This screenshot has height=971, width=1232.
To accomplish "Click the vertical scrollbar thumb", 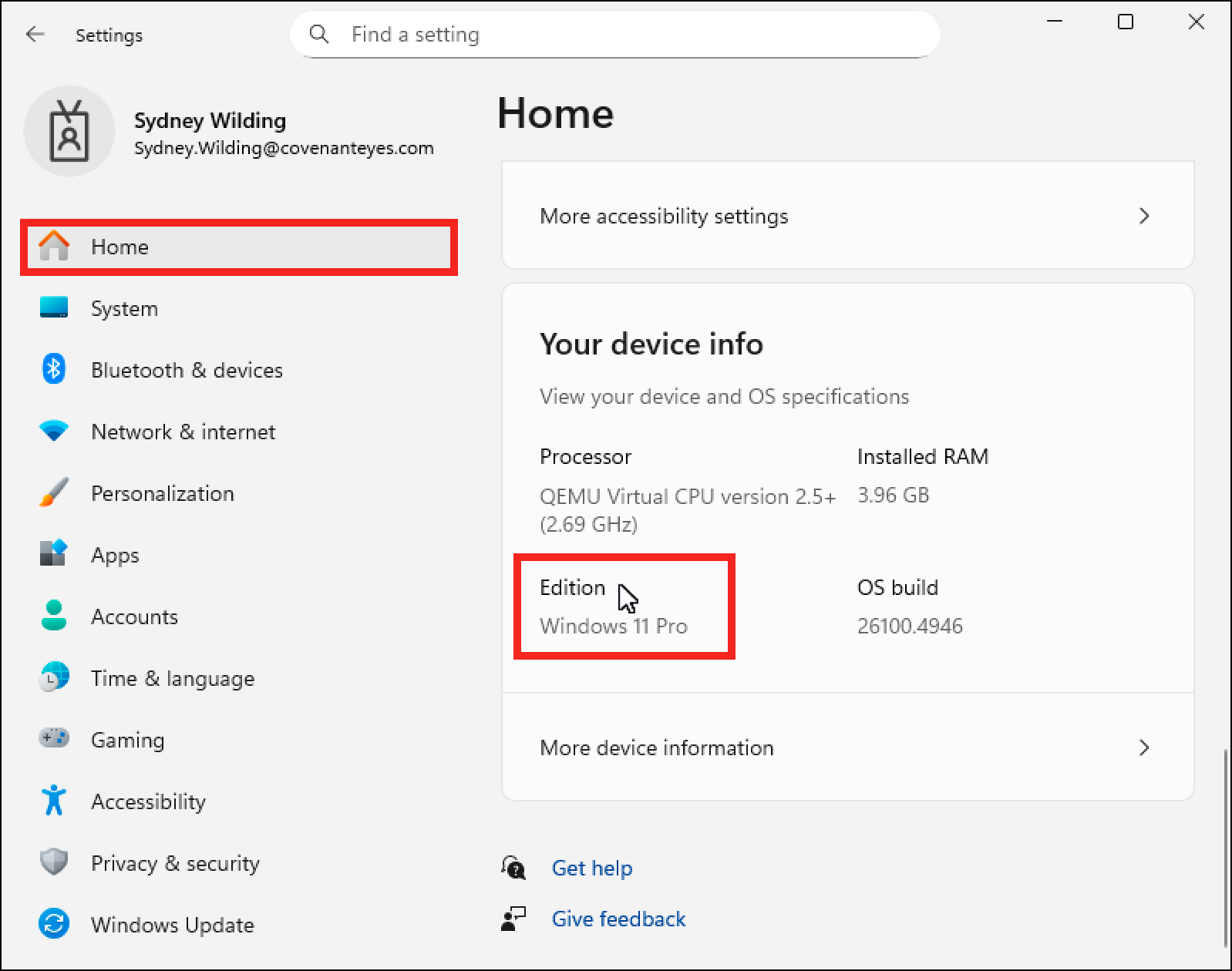I will [1225, 848].
